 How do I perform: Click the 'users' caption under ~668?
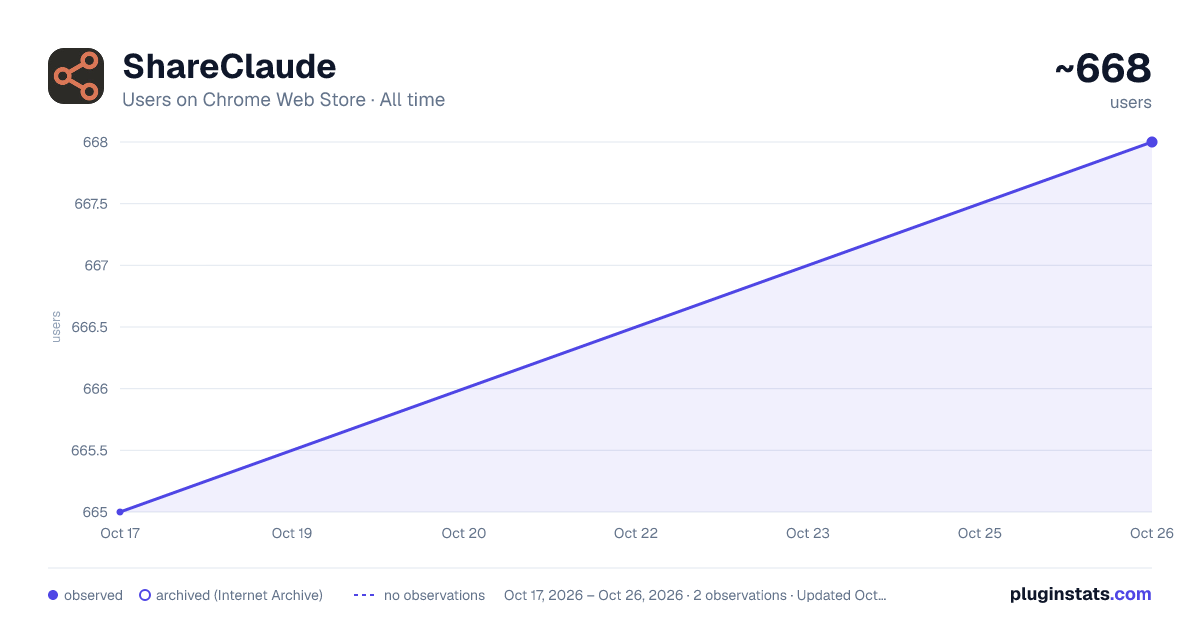(x=1131, y=103)
